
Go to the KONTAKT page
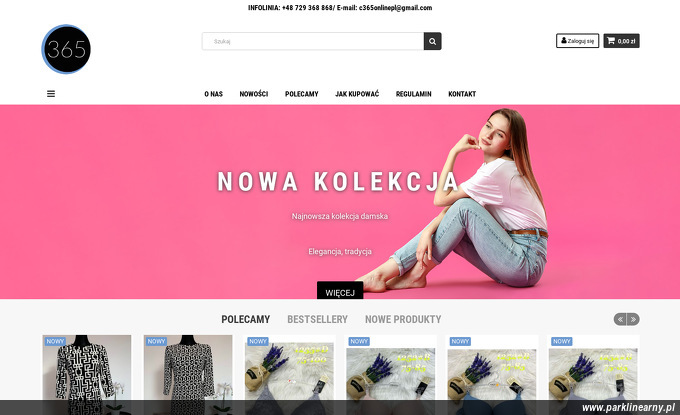[462, 94]
